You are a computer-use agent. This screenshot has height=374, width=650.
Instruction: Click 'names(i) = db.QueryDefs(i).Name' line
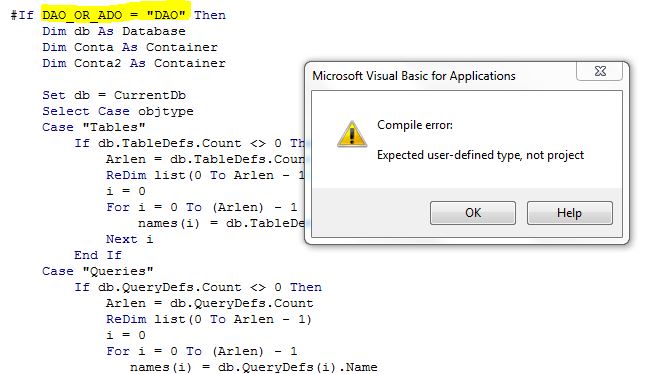click(253, 367)
